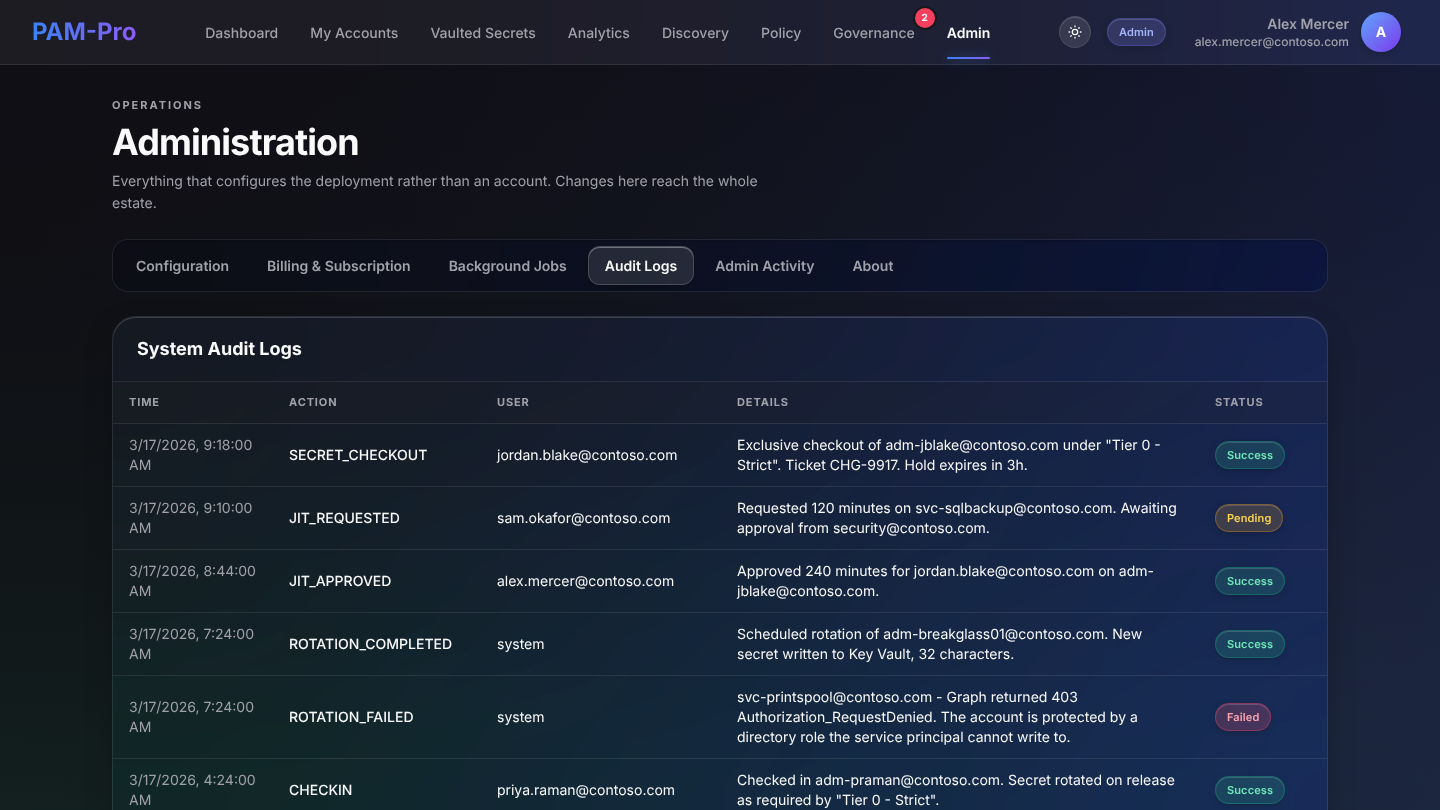Click the ACTION column header

tap(313, 402)
